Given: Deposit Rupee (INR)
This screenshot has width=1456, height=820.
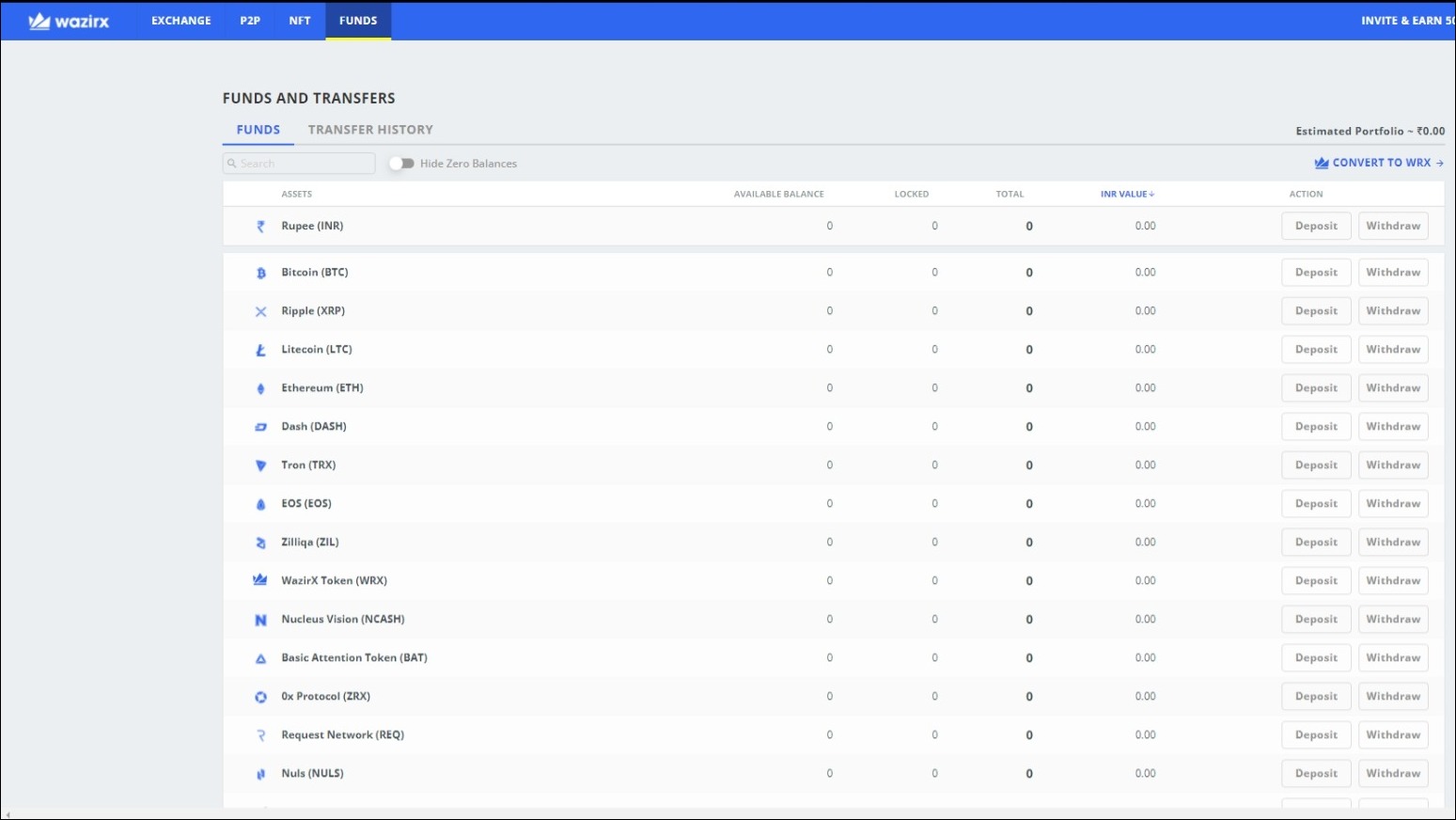Looking at the screenshot, I should [1316, 226].
